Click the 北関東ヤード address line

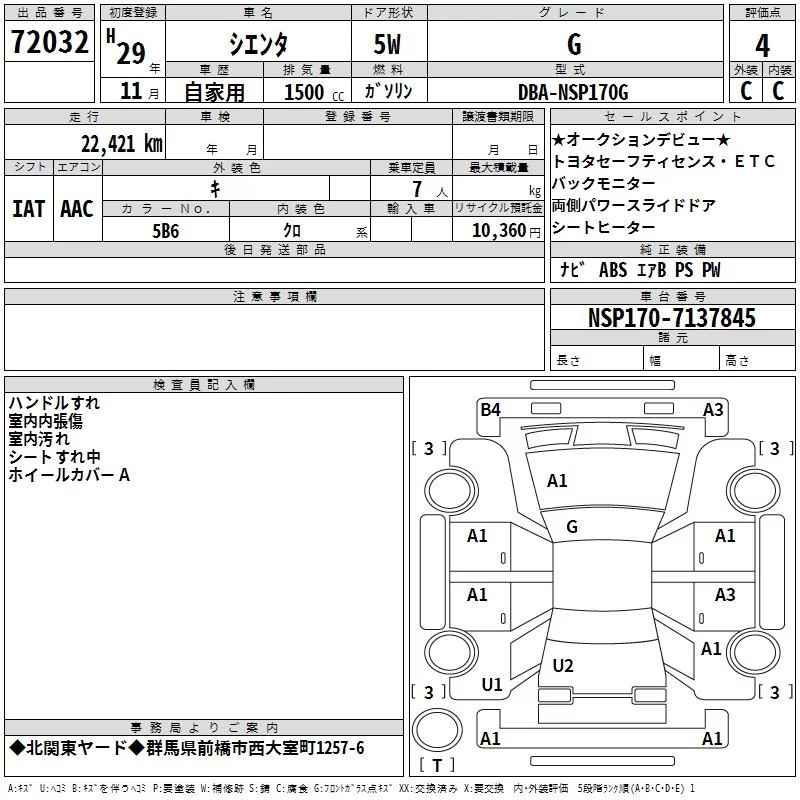click(187, 748)
